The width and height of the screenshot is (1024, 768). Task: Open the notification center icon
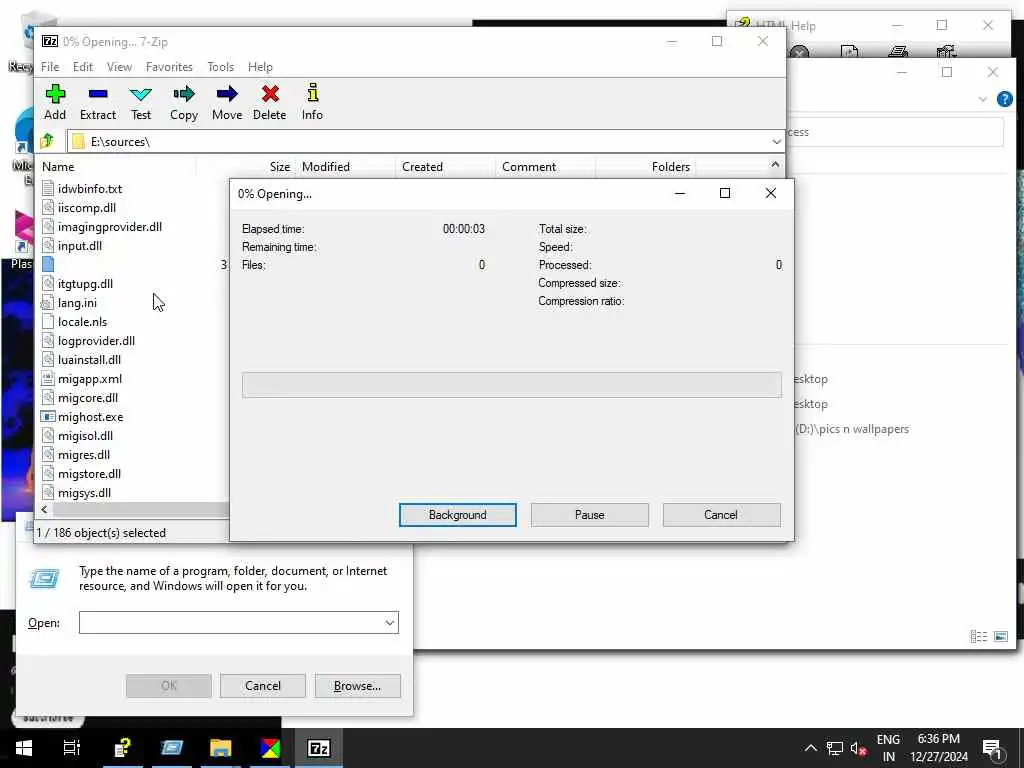point(993,748)
